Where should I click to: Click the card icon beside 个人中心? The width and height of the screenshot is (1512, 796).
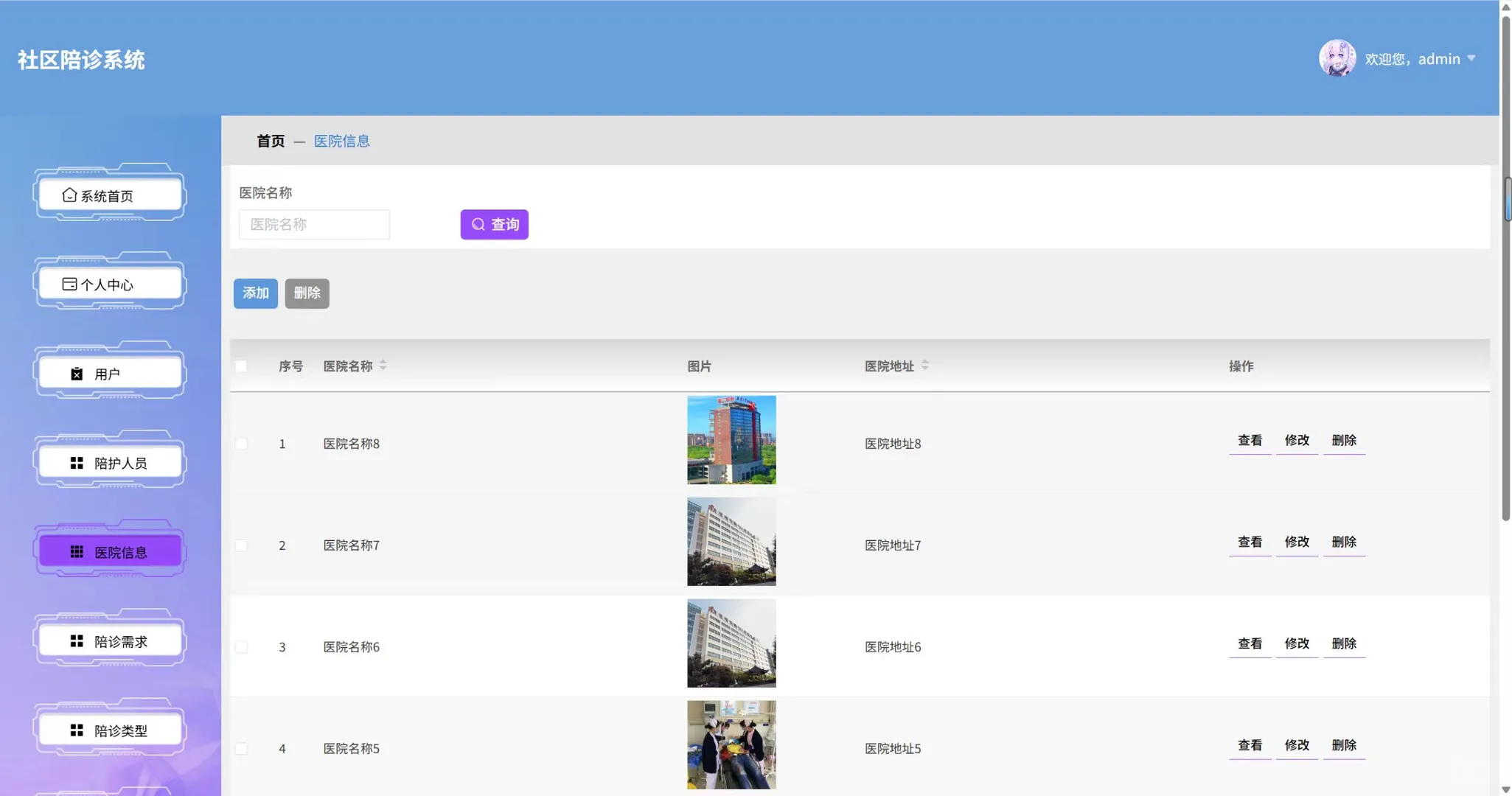click(x=69, y=284)
